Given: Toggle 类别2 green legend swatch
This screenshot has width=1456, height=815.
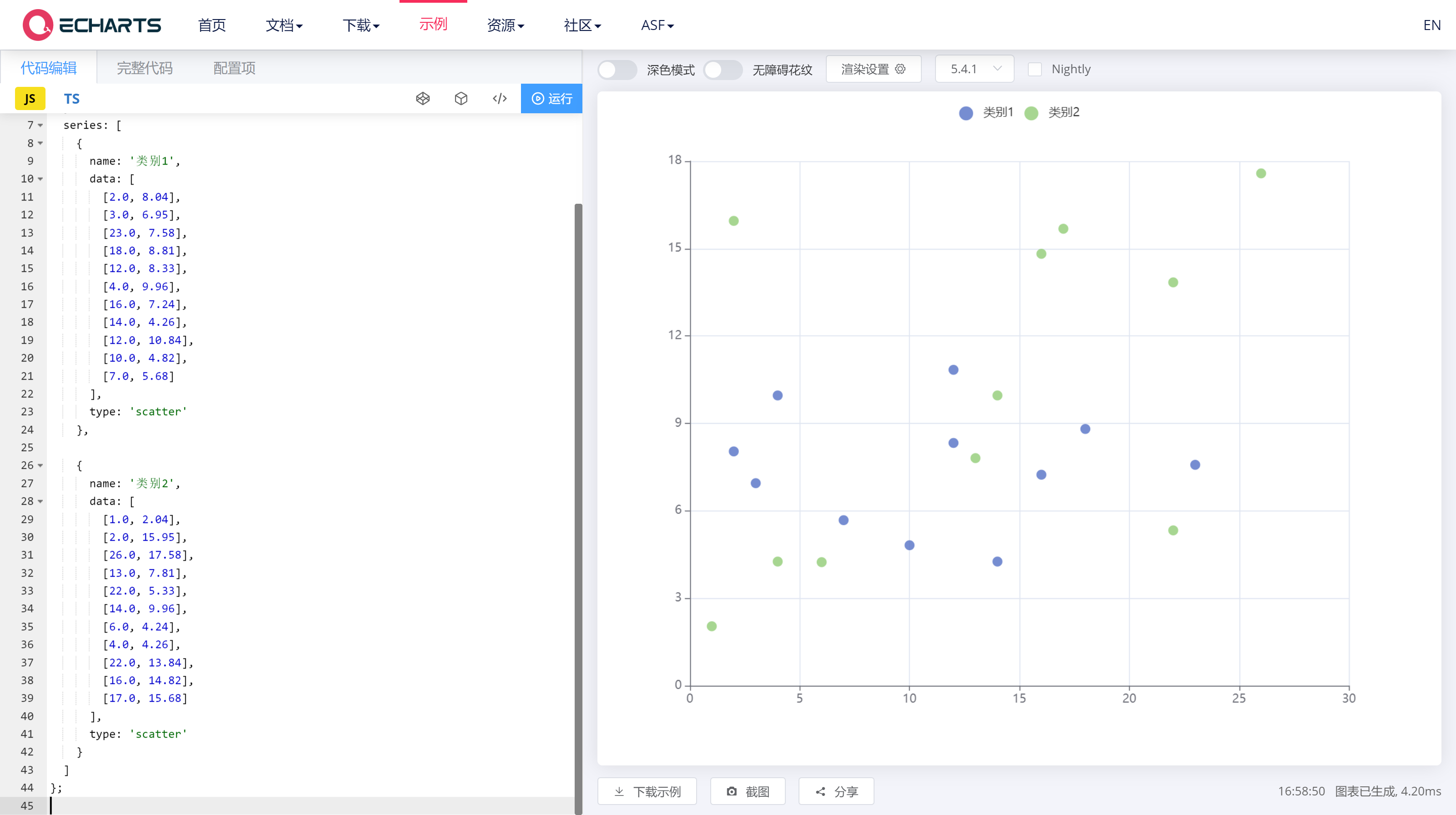Looking at the screenshot, I should point(1031,113).
